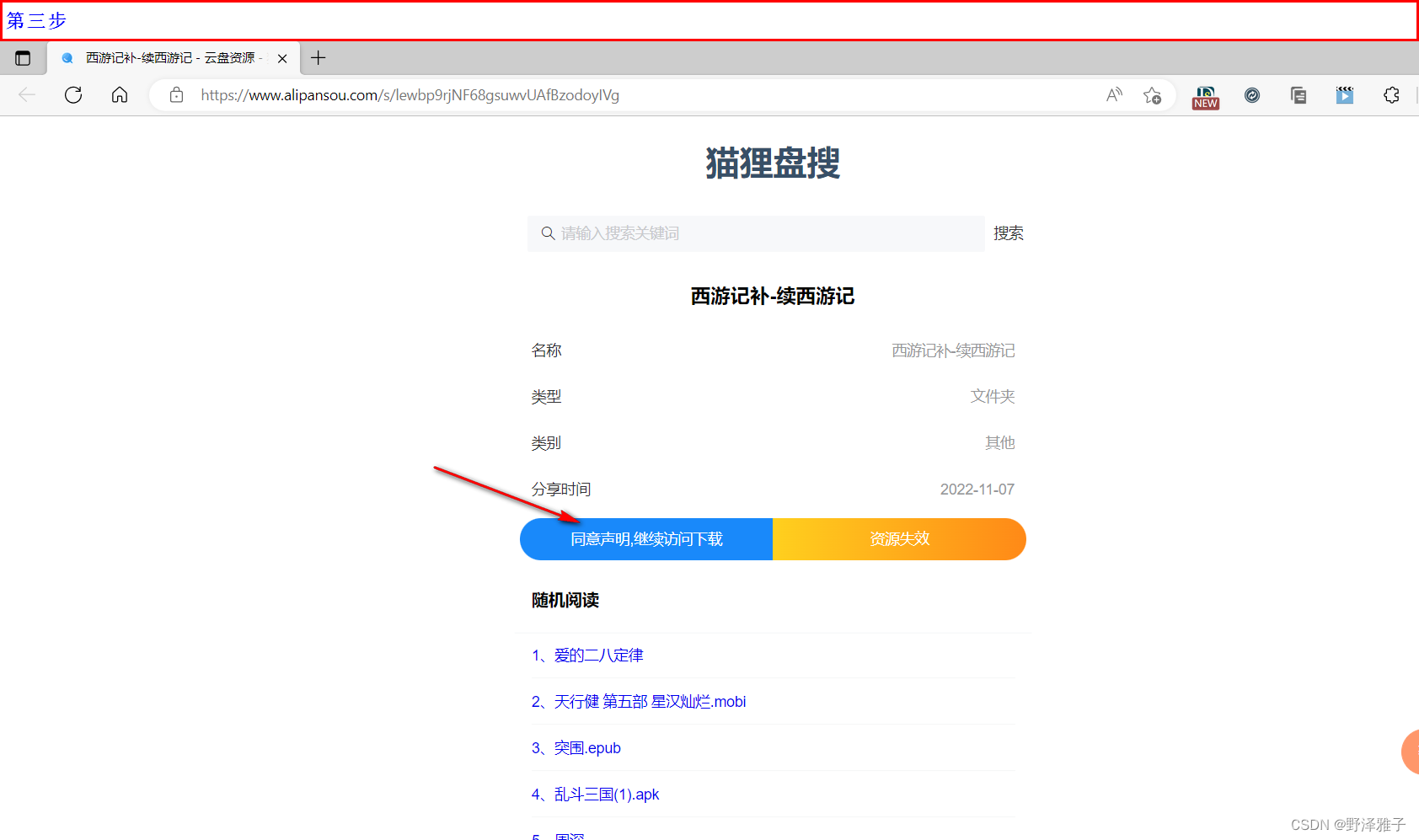Open the NEW badge extension icon
Screen dimensions: 1419x840
(1206, 96)
